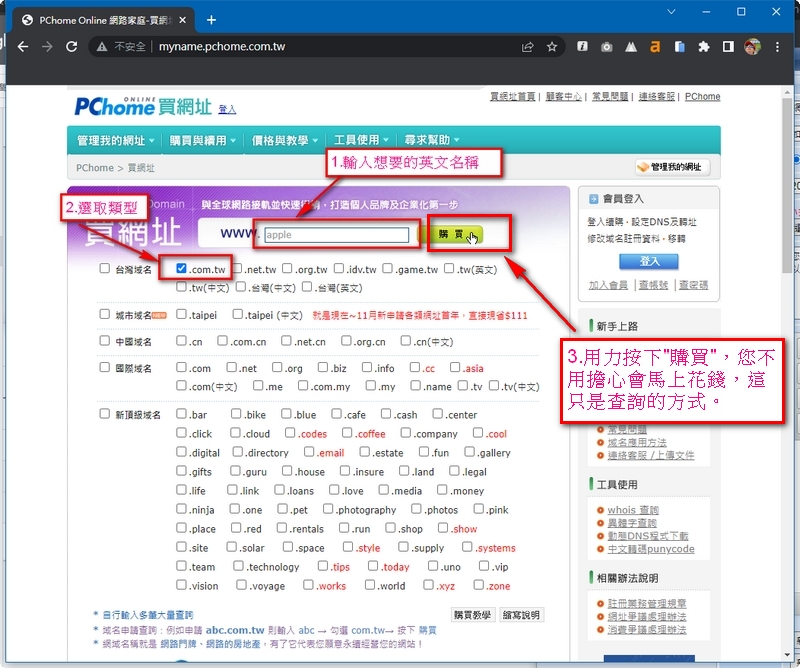This screenshot has height=668, width=800.
Task: Open Chrome's three-dot menu
Action: 777,47
